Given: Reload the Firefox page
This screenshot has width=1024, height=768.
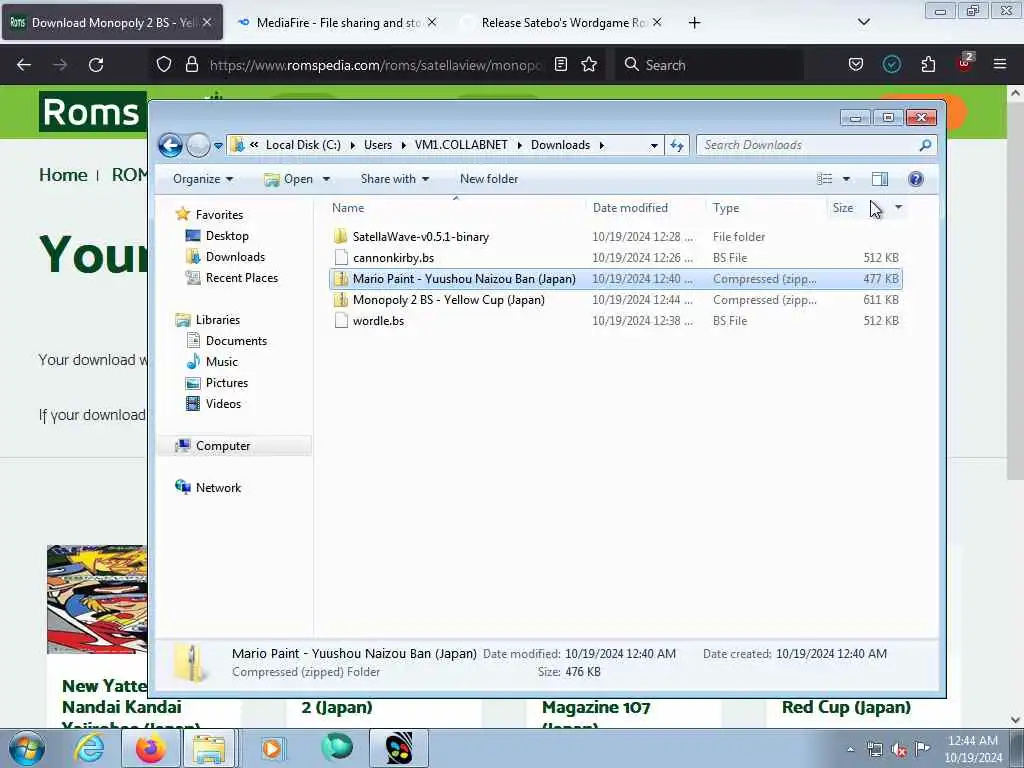Looking at the screenshot, I should (x=96, y=65).
